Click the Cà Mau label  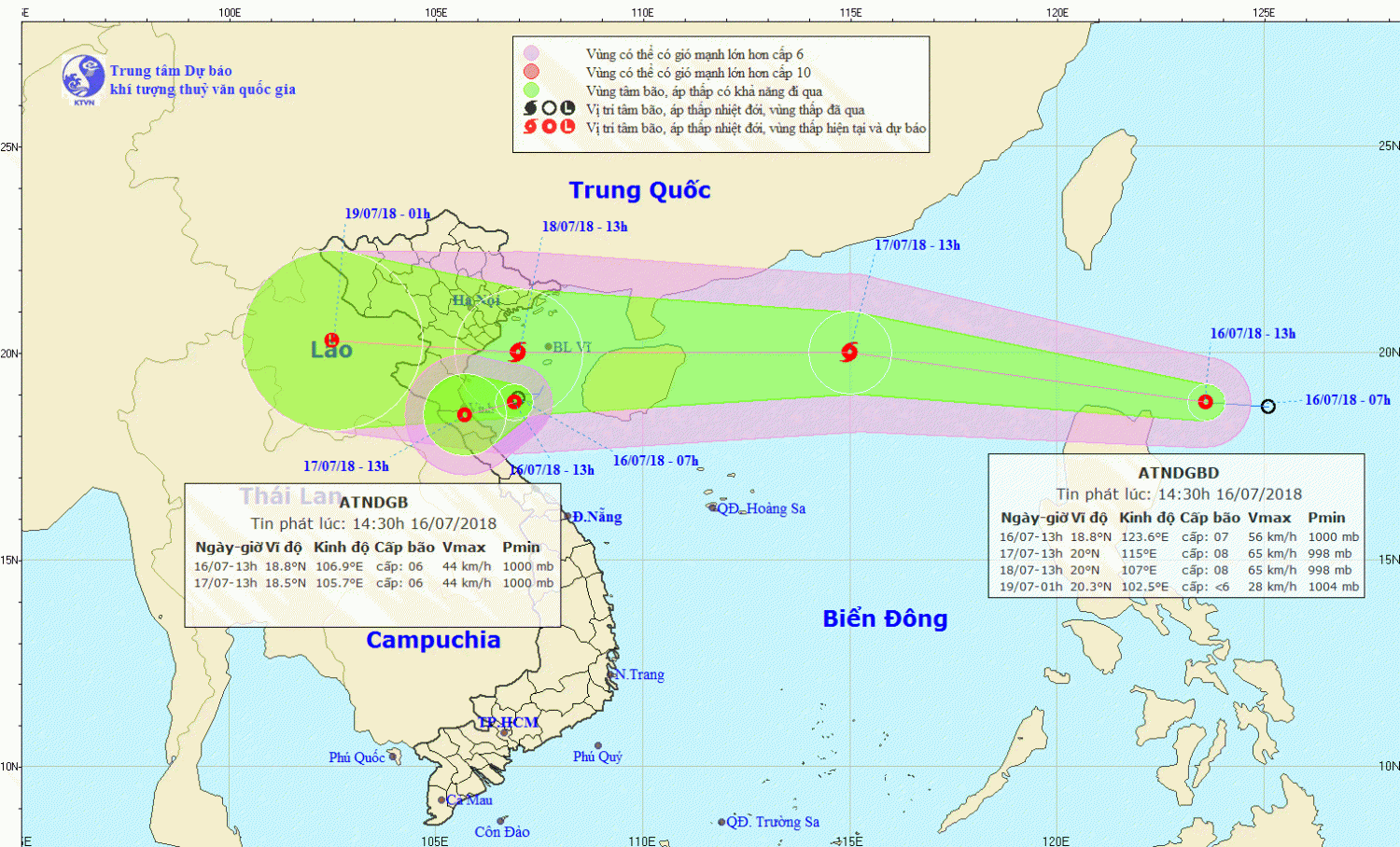469,800
